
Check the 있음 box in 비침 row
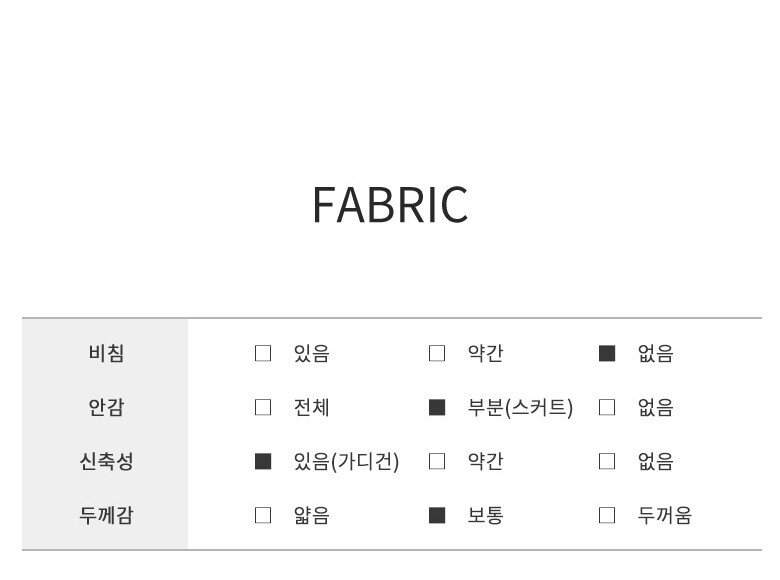(x=263, y=353)
